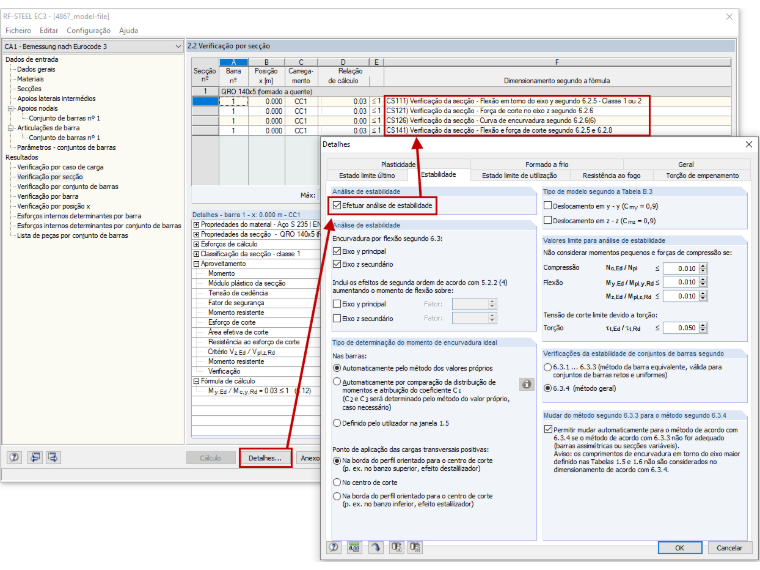Image resolution: width=760 pixels, height=570 pixels.
Task: Uncheck 'Eixo z secundário' under Encurvadura por flexão
Action: coord(337,265)
